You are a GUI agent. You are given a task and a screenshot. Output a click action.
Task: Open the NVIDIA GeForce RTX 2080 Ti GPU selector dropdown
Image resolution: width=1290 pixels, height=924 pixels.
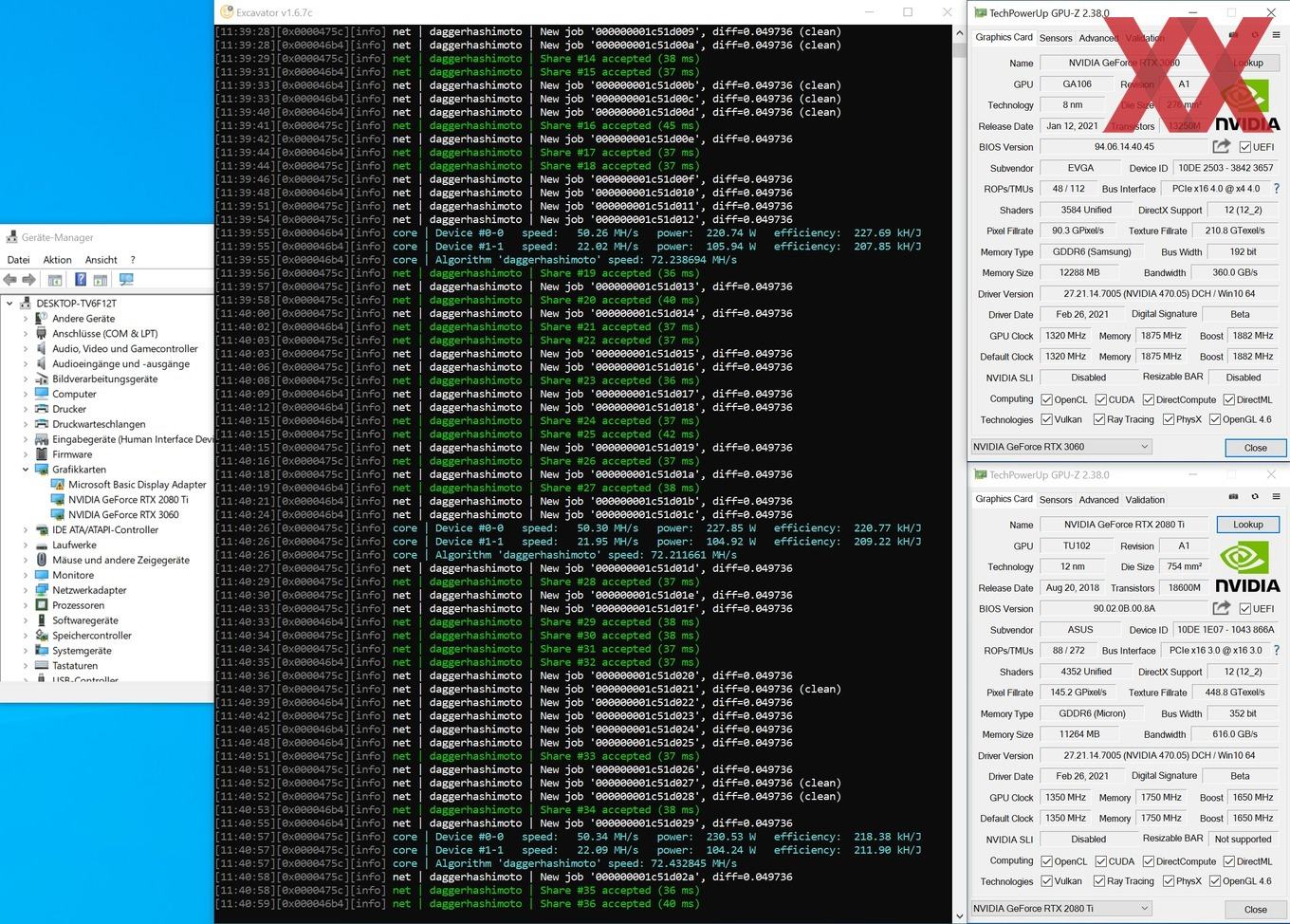click(1061, 908)
